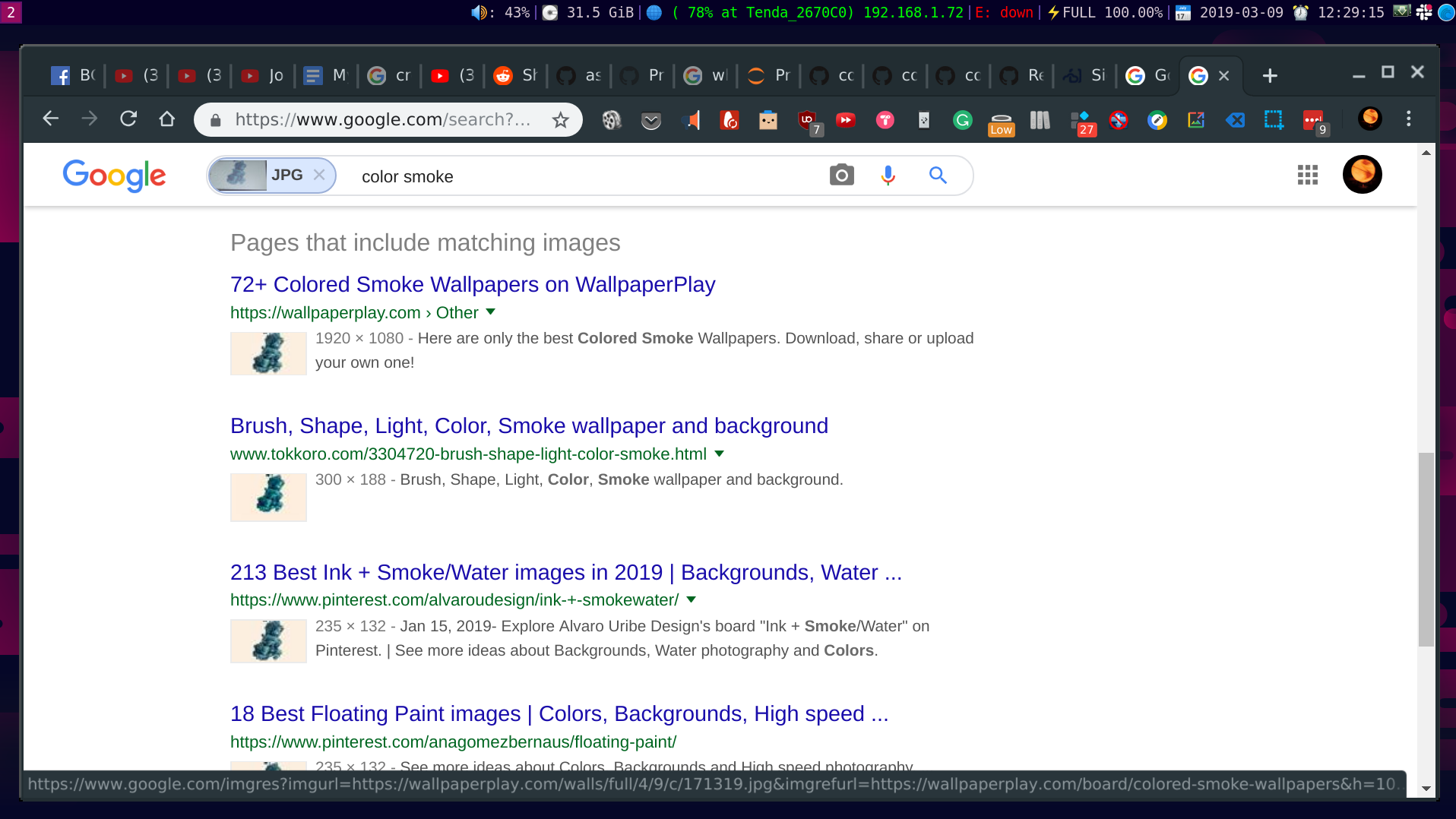
Task: Remove the JPG image chip from search
Action: [x=320, y=175]
